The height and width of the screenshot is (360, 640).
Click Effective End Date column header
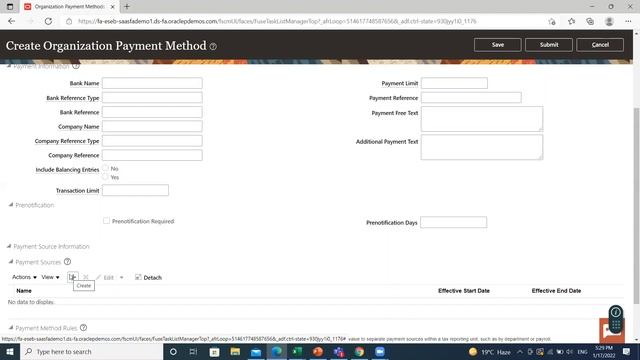point(556,291)
